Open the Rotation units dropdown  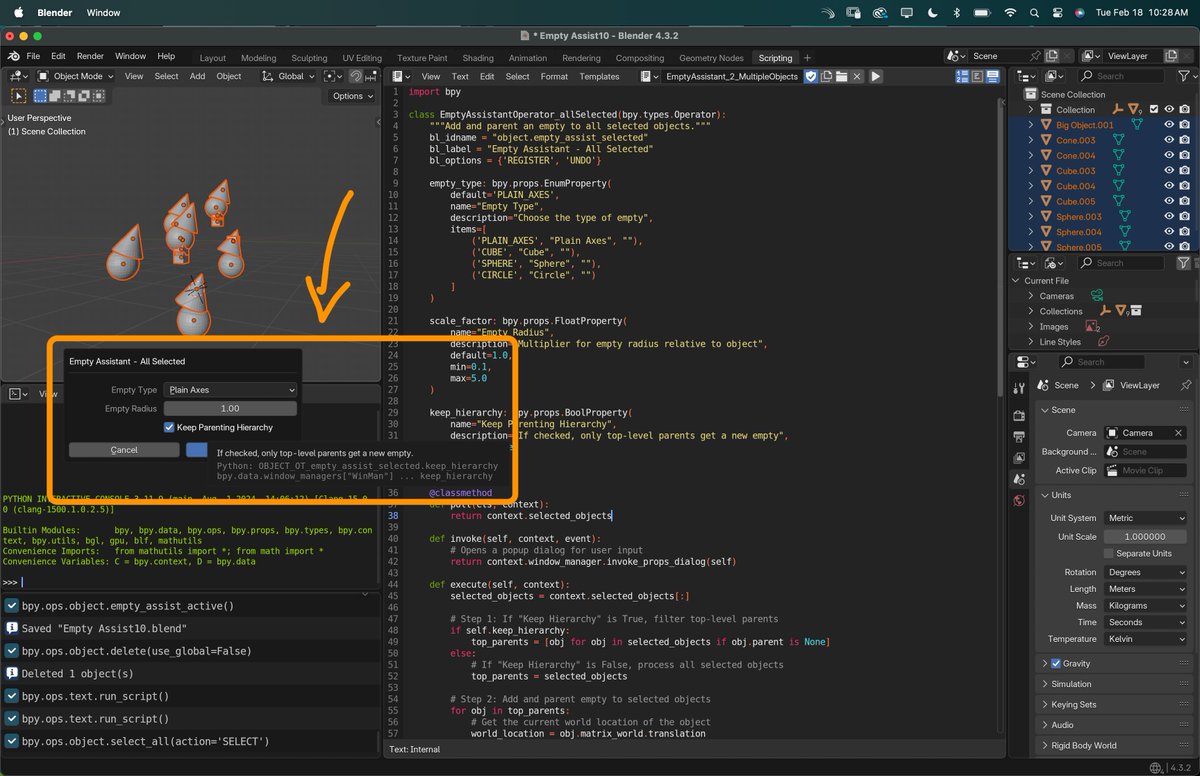tap(1145, 572)
